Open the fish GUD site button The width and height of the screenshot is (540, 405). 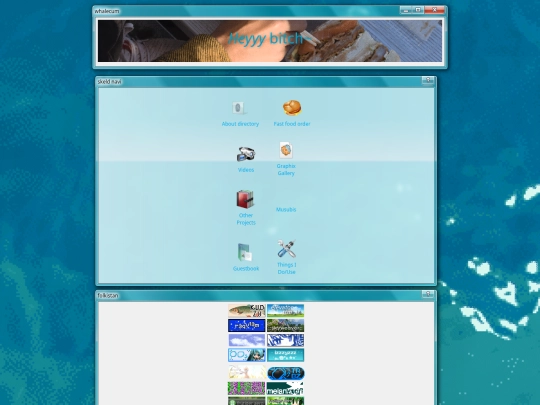(247, 311)
